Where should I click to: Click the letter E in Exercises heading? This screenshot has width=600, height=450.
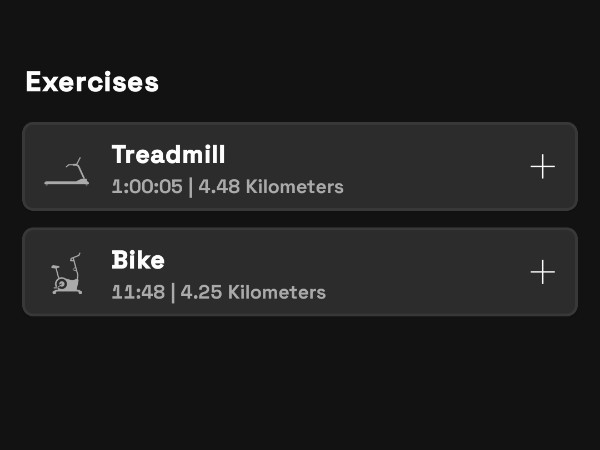tap(34, 82)
